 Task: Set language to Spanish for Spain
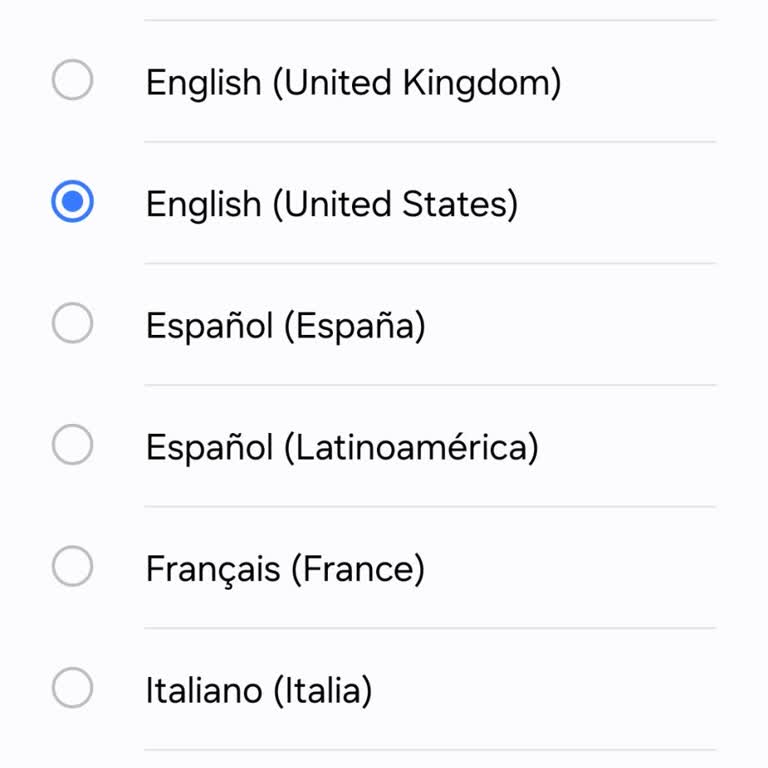pyautogui.click(x=72, y=325)
